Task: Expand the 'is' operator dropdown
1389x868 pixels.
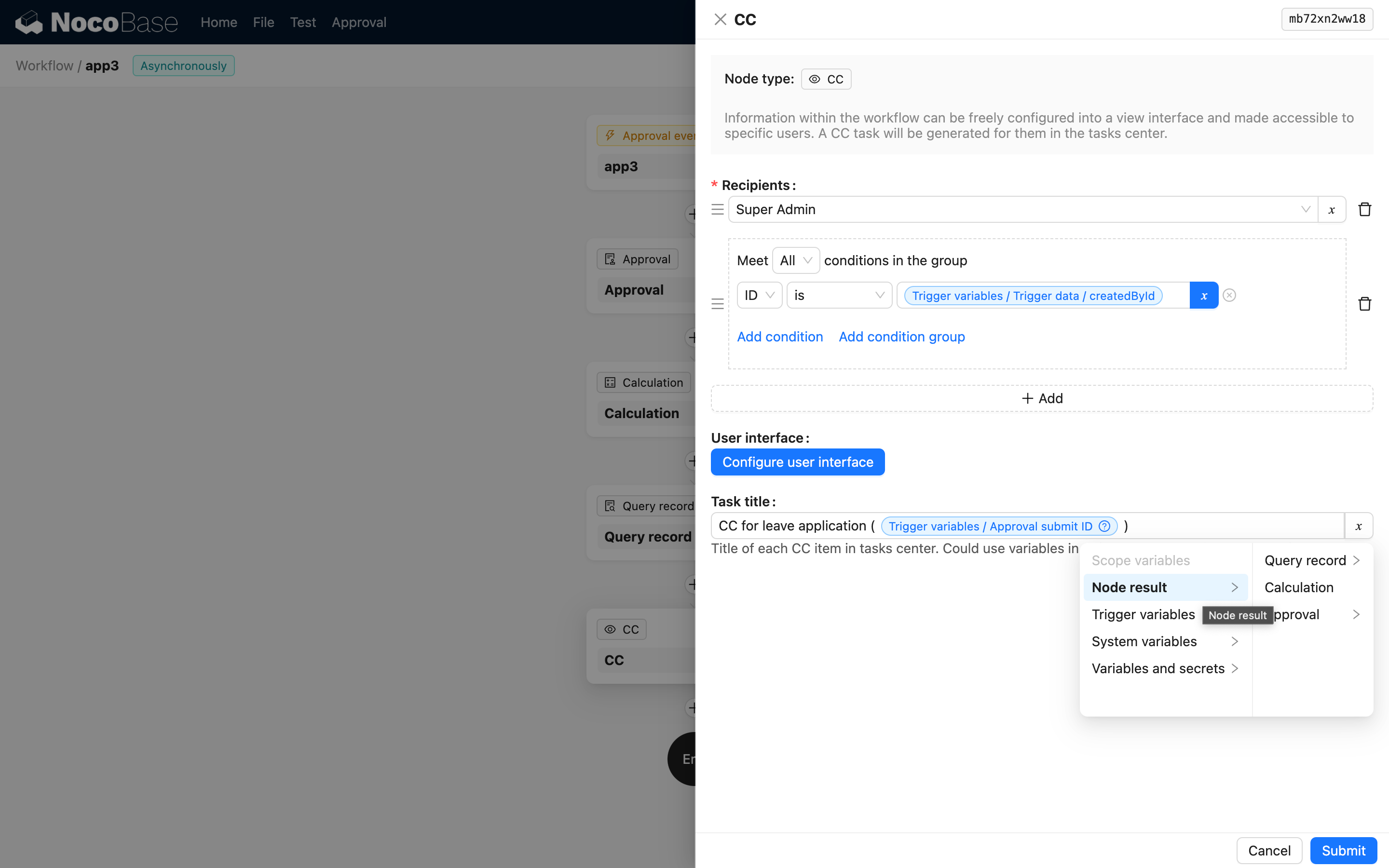Action: coord(839,296)
